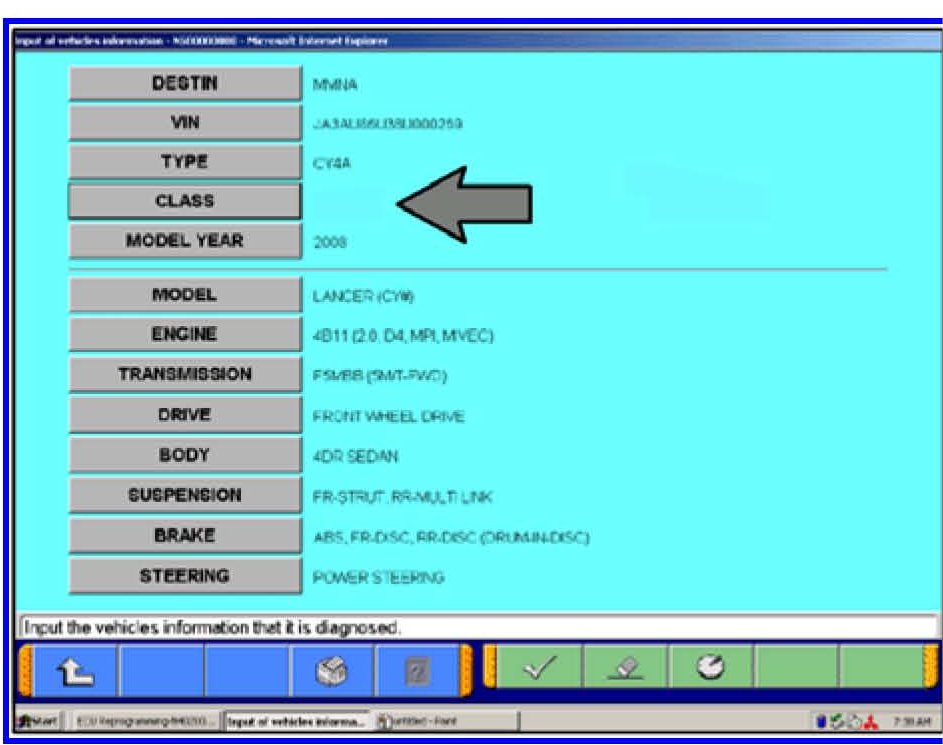Click the taskbar clock

click(x=912, y=722)
